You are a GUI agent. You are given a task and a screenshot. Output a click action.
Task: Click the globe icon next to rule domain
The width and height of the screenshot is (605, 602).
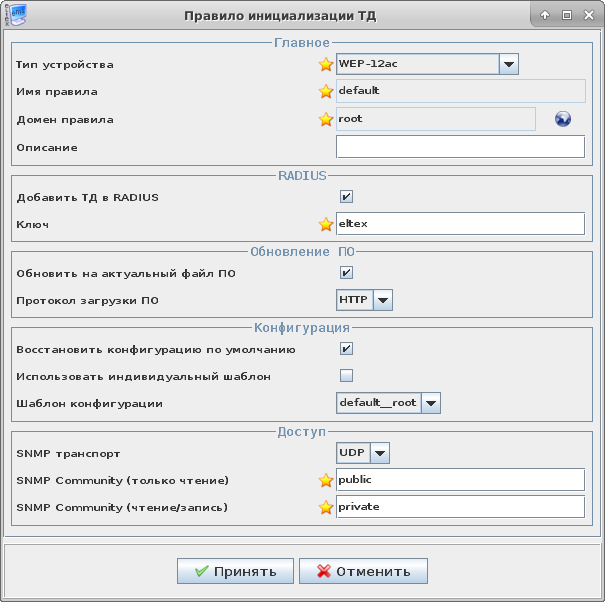coord(562,119)
